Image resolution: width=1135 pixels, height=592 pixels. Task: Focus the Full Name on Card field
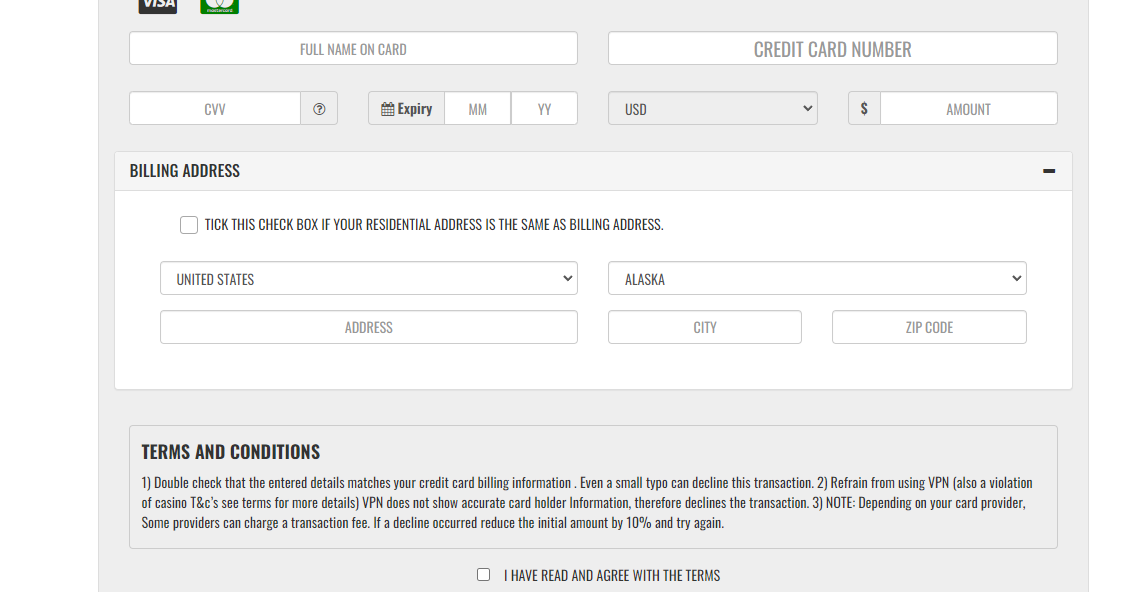click(x=353, y=49)
